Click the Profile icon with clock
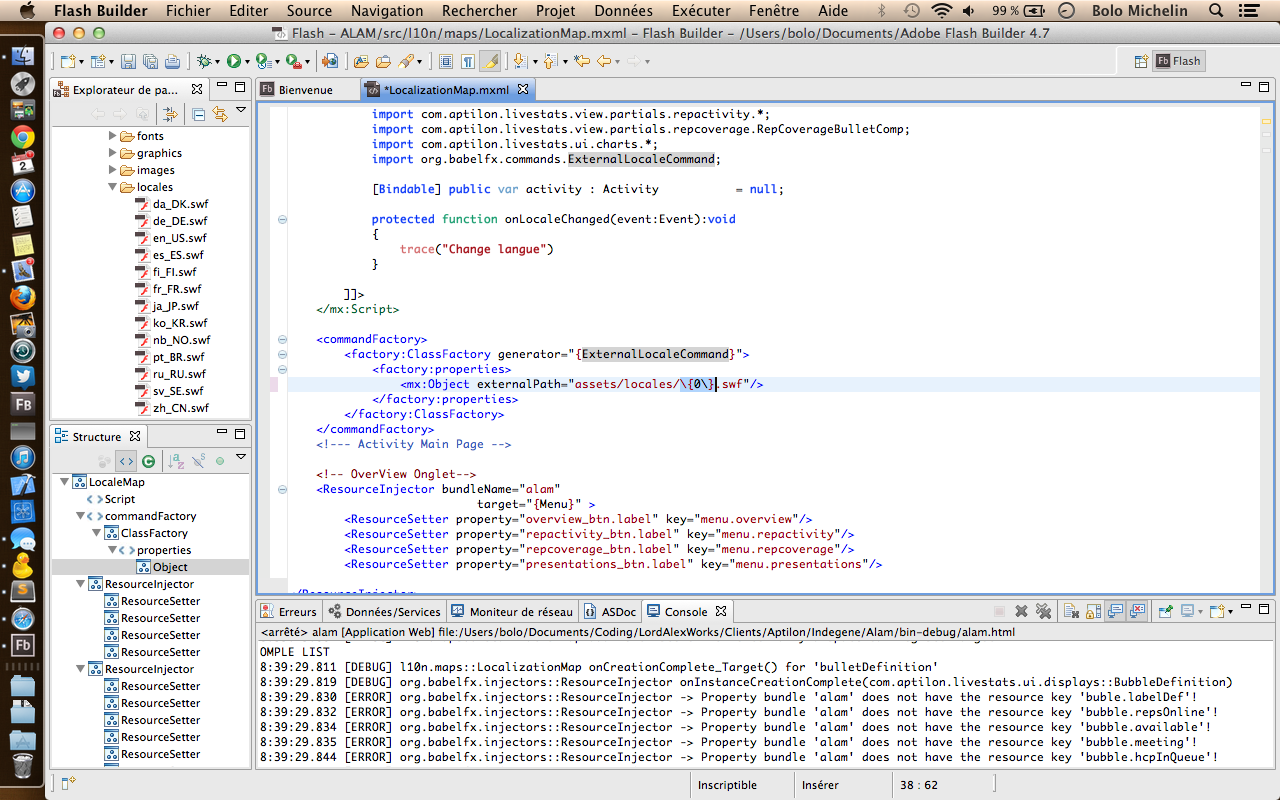This screenshot has height=800, width=1280. tap(262, 61)
